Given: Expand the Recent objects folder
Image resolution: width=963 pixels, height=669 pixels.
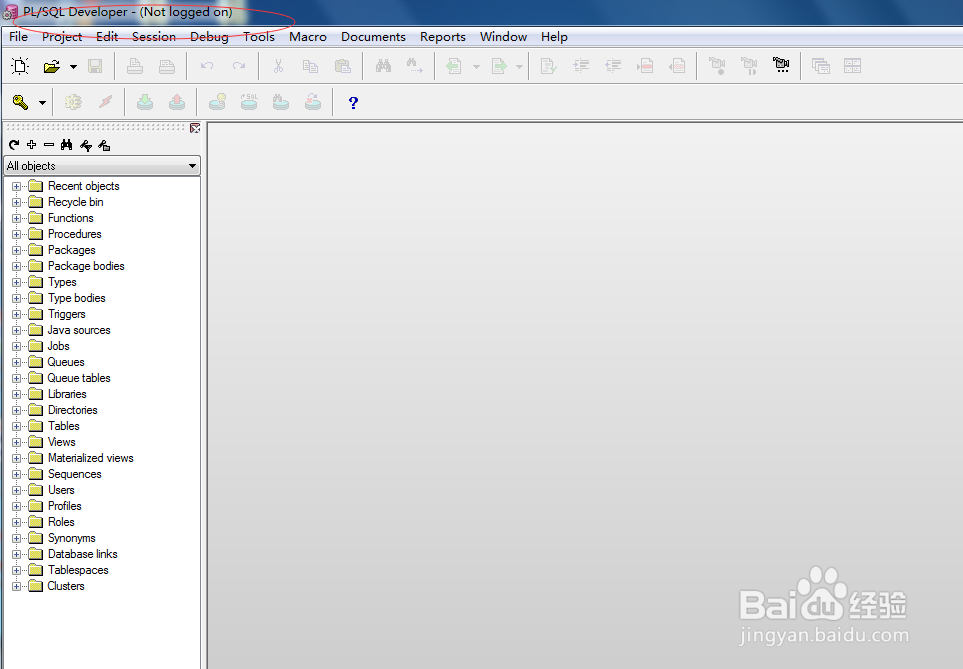Looking at the screenshot, I should tap(17, 186).
